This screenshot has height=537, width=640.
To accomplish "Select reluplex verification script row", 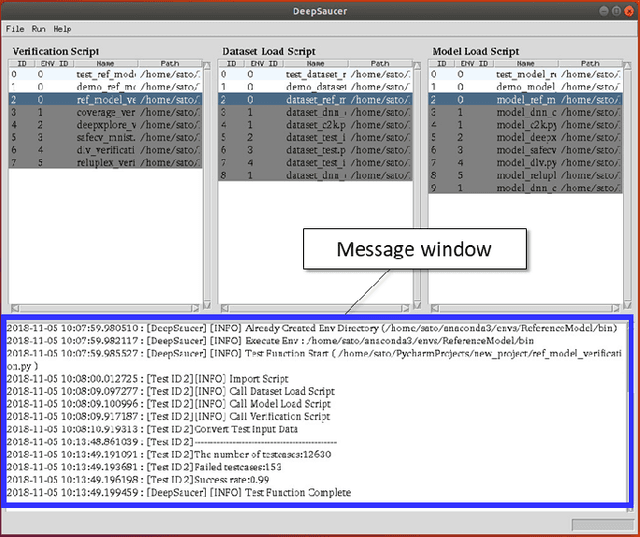I will (x=106, y=162).
